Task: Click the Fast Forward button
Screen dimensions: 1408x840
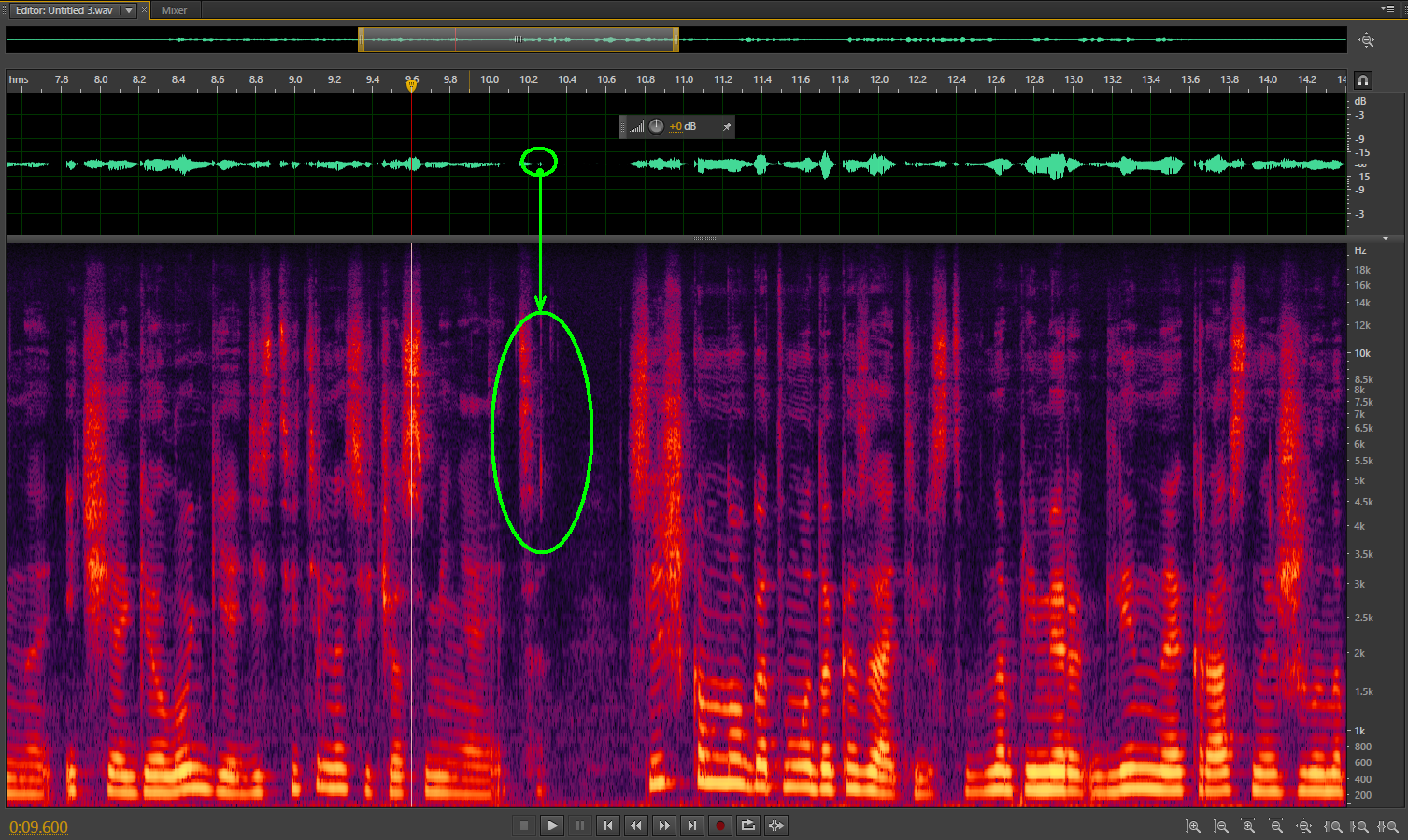Action: (x=664, y=825)
